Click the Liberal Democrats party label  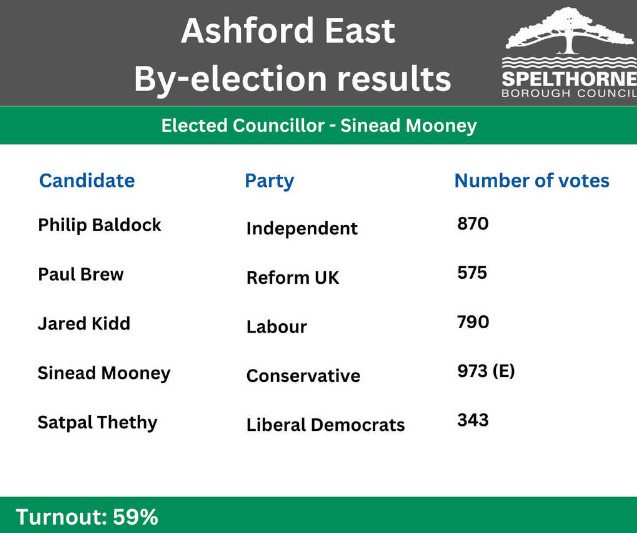coord(325,425)
